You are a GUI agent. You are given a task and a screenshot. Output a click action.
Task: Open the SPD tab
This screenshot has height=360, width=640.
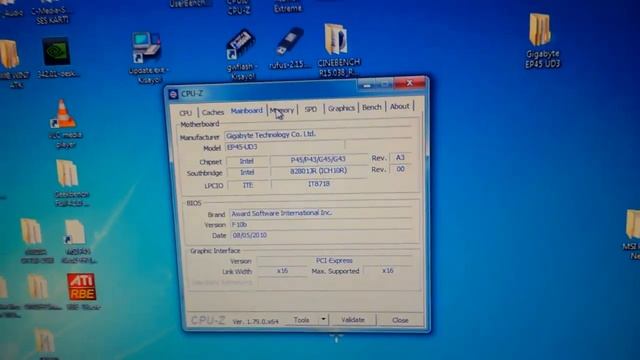pos(311,109)
